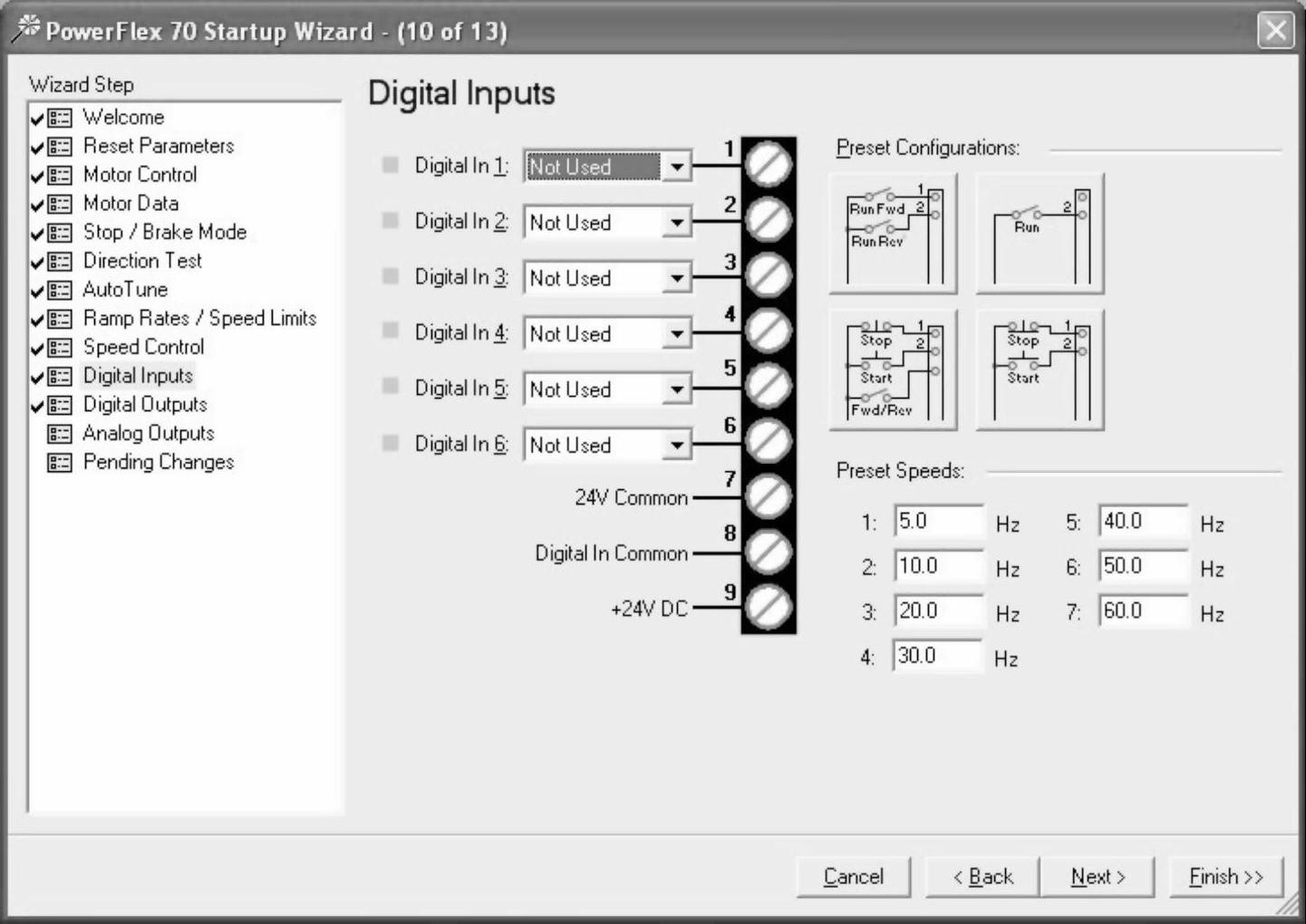
Task: Click the "Digital In Common" terminal label
Action: tap(611, 553)
